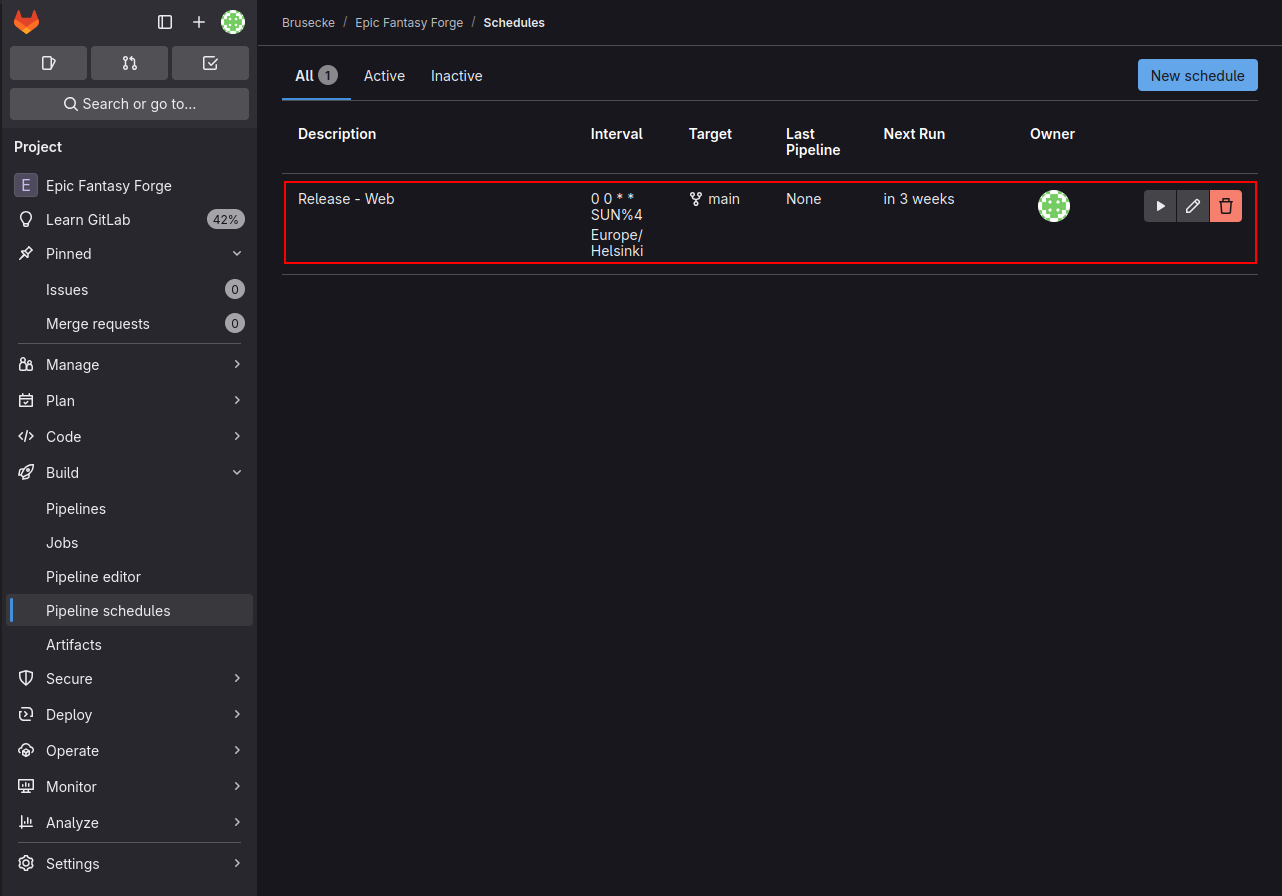Click the Build rocket icon
Screen dimensions: 1282x896
coord(26,473)
